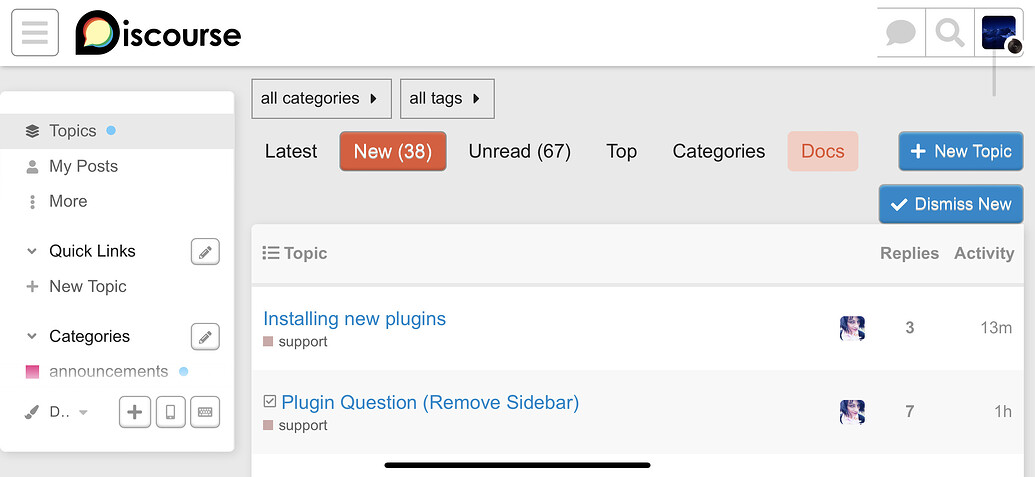Open the Installing new plugins topic

tap(354, 319)
